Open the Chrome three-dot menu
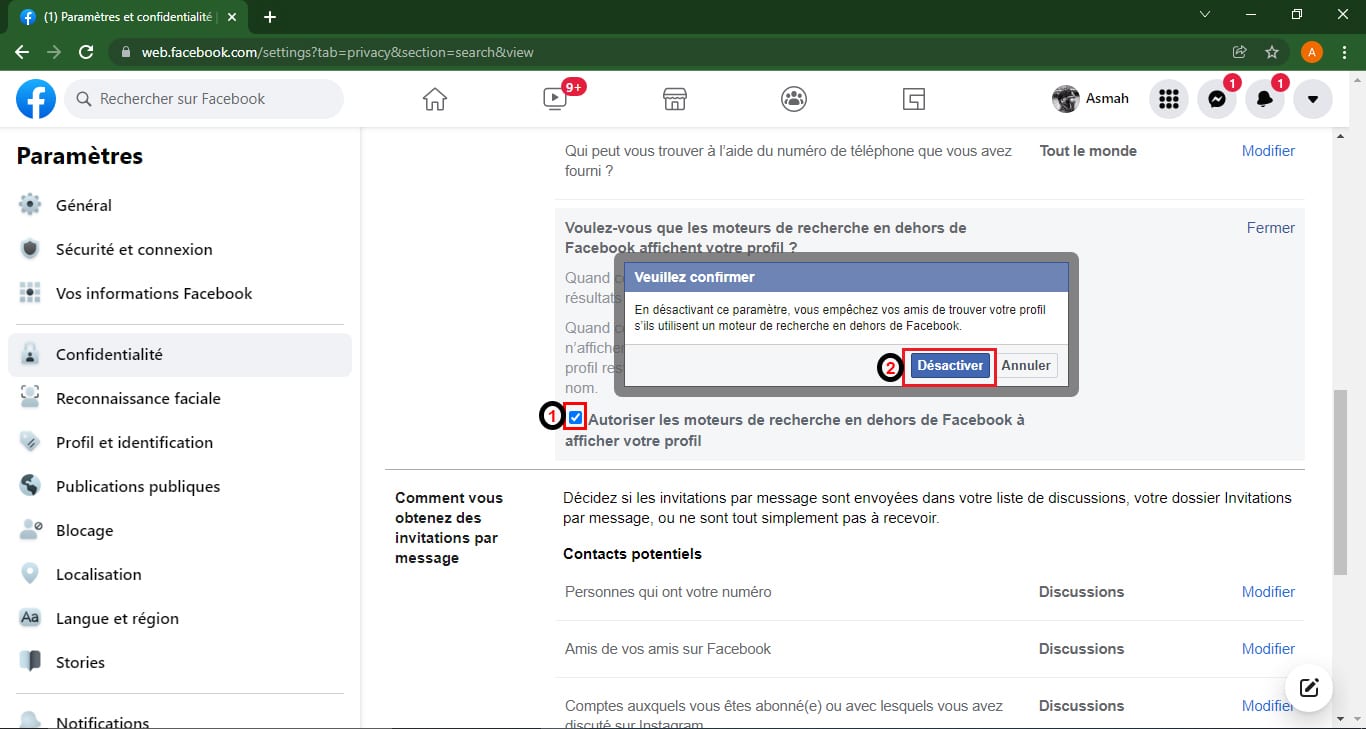 pyautogui.click(x=1344, y=52)
